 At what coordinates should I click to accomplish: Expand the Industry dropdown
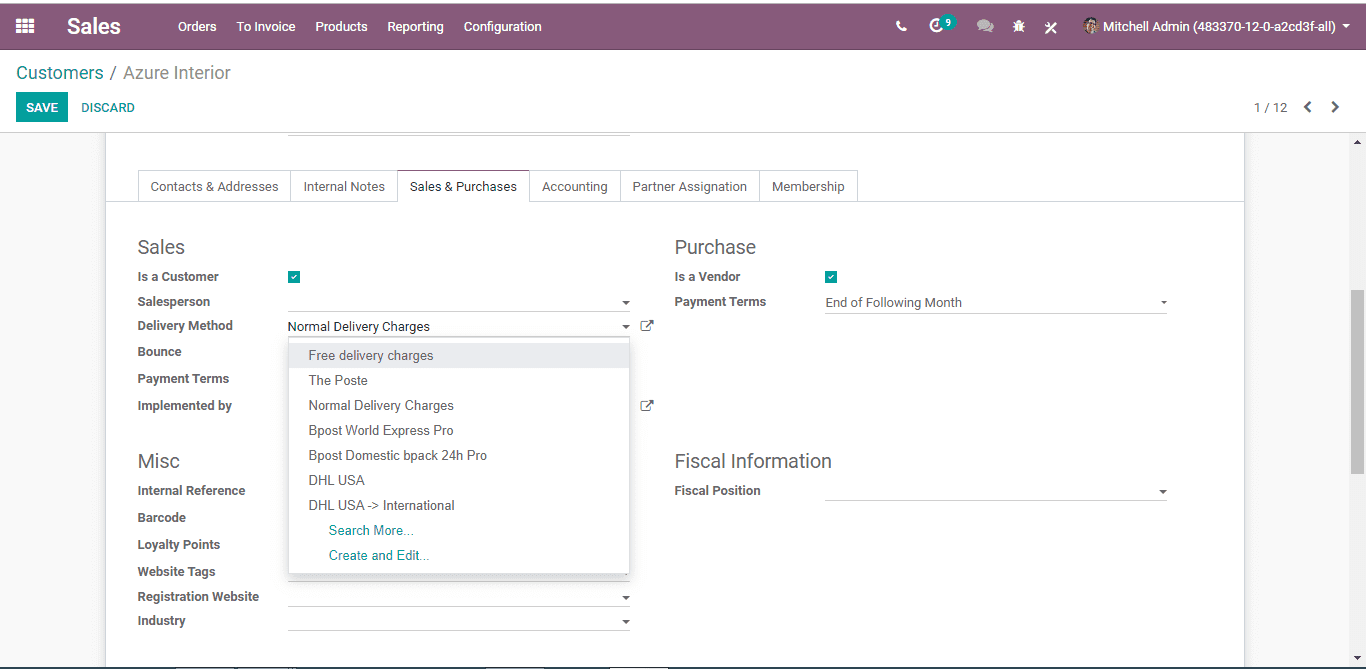click(x=626, y=622)
